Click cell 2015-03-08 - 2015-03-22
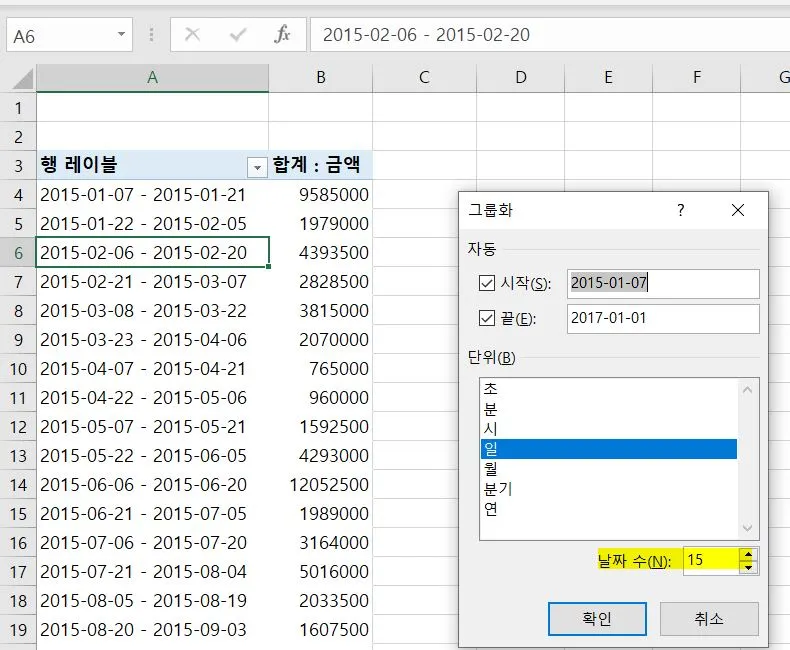Image resolution: width=790 pixels, height=650 pixels. 153,311
